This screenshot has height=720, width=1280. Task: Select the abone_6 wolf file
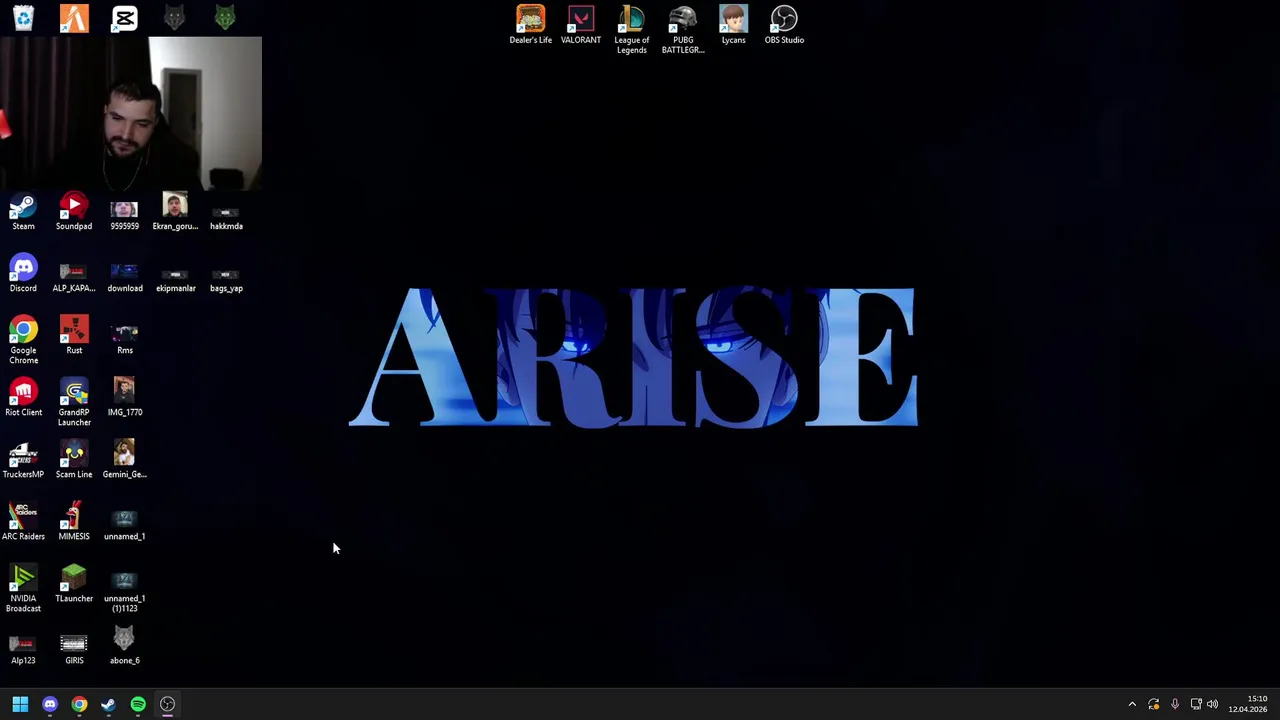(x=125, y=646)
